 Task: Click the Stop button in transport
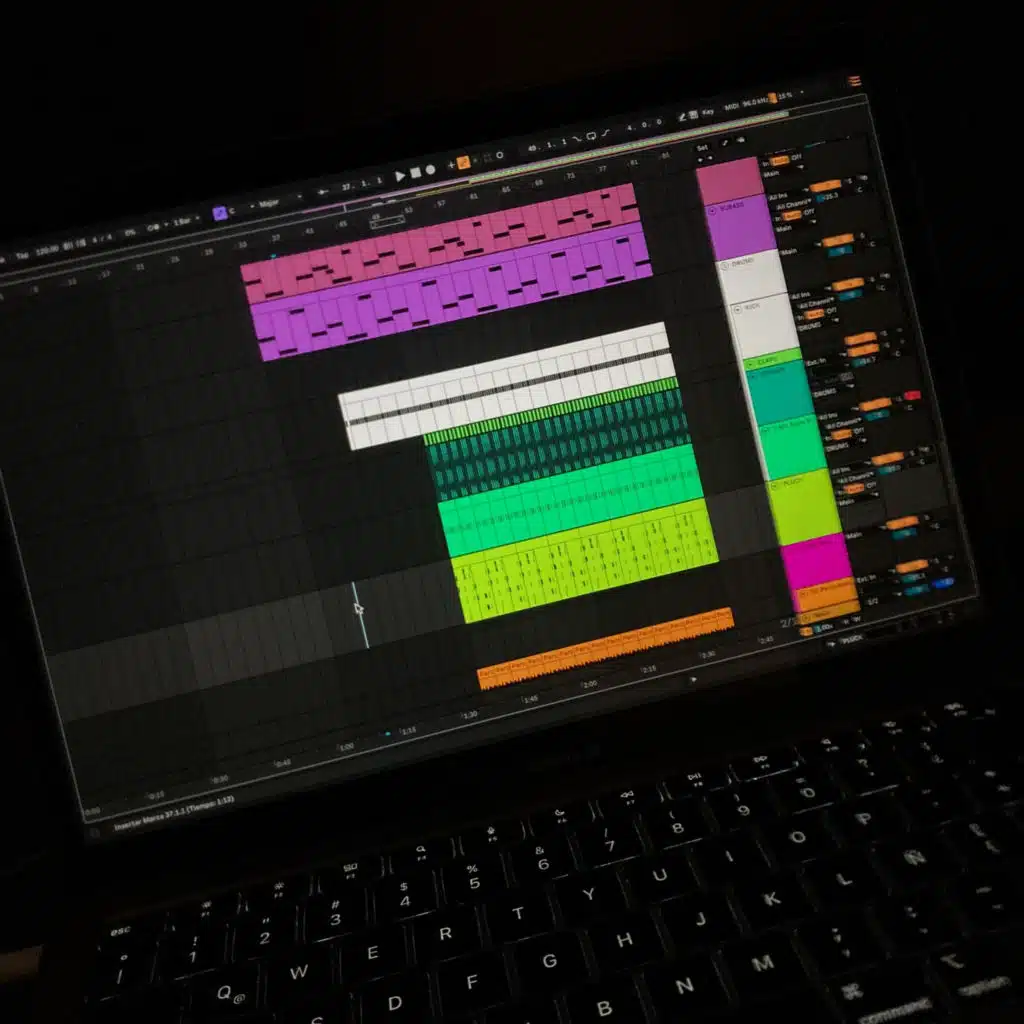[x=415, y=173]
